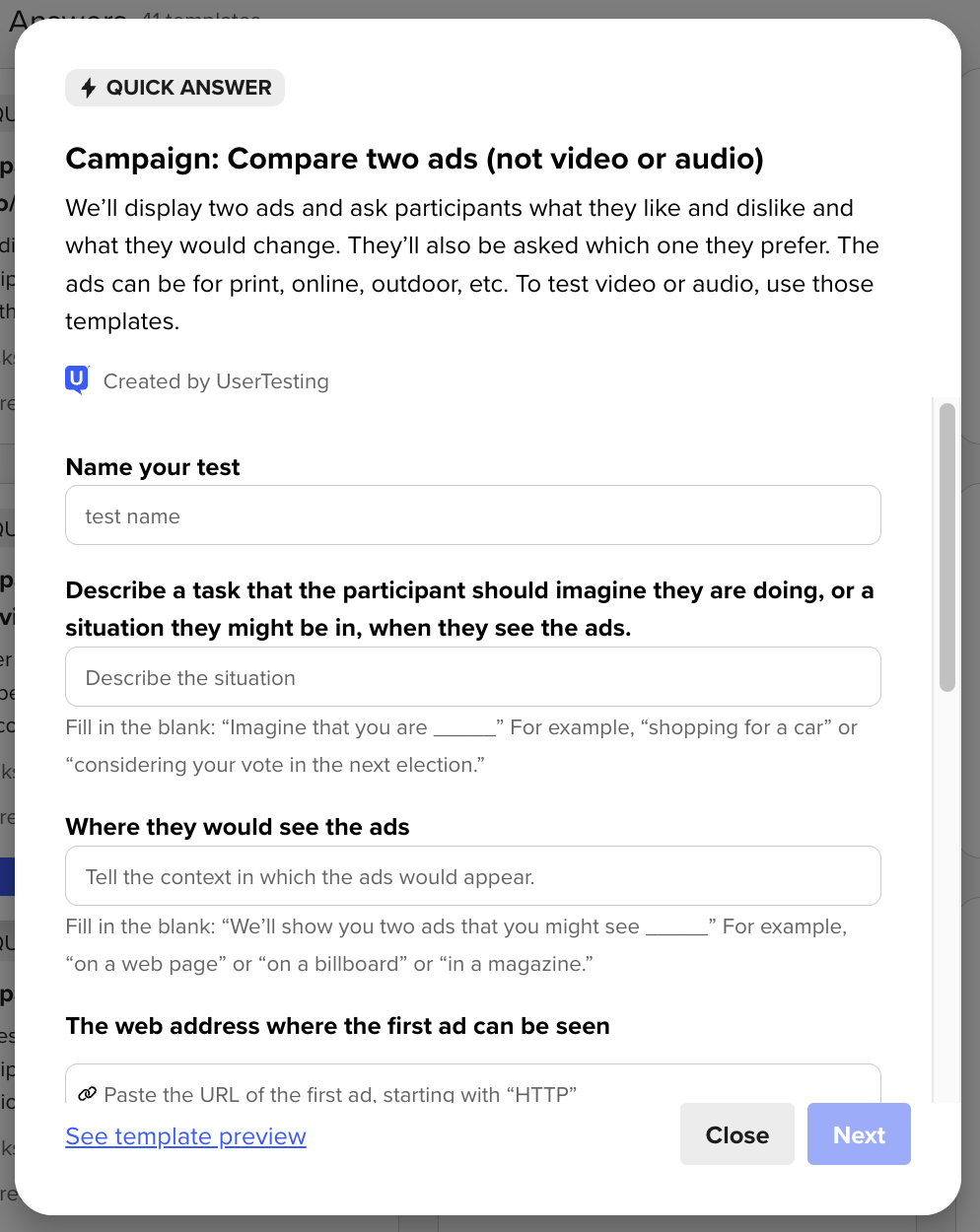This screenshot has height=1232, width=980.
Task: Click the lower scrollbar track to jump down
Action: tap(947, 887)
